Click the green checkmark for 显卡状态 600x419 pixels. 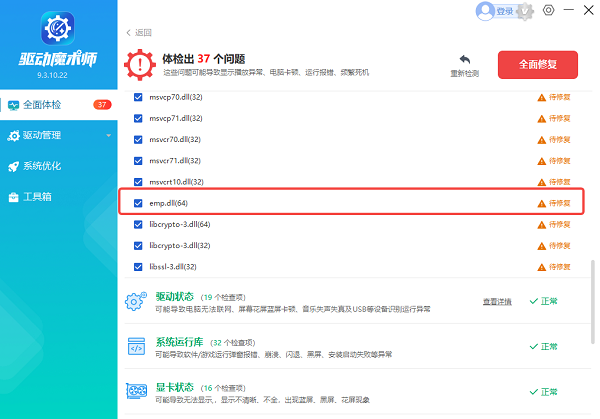(534, 391)
